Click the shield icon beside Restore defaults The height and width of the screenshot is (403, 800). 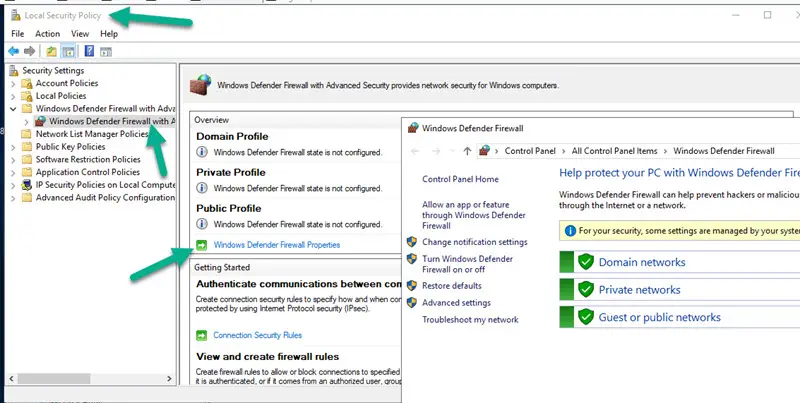(412, 286)
